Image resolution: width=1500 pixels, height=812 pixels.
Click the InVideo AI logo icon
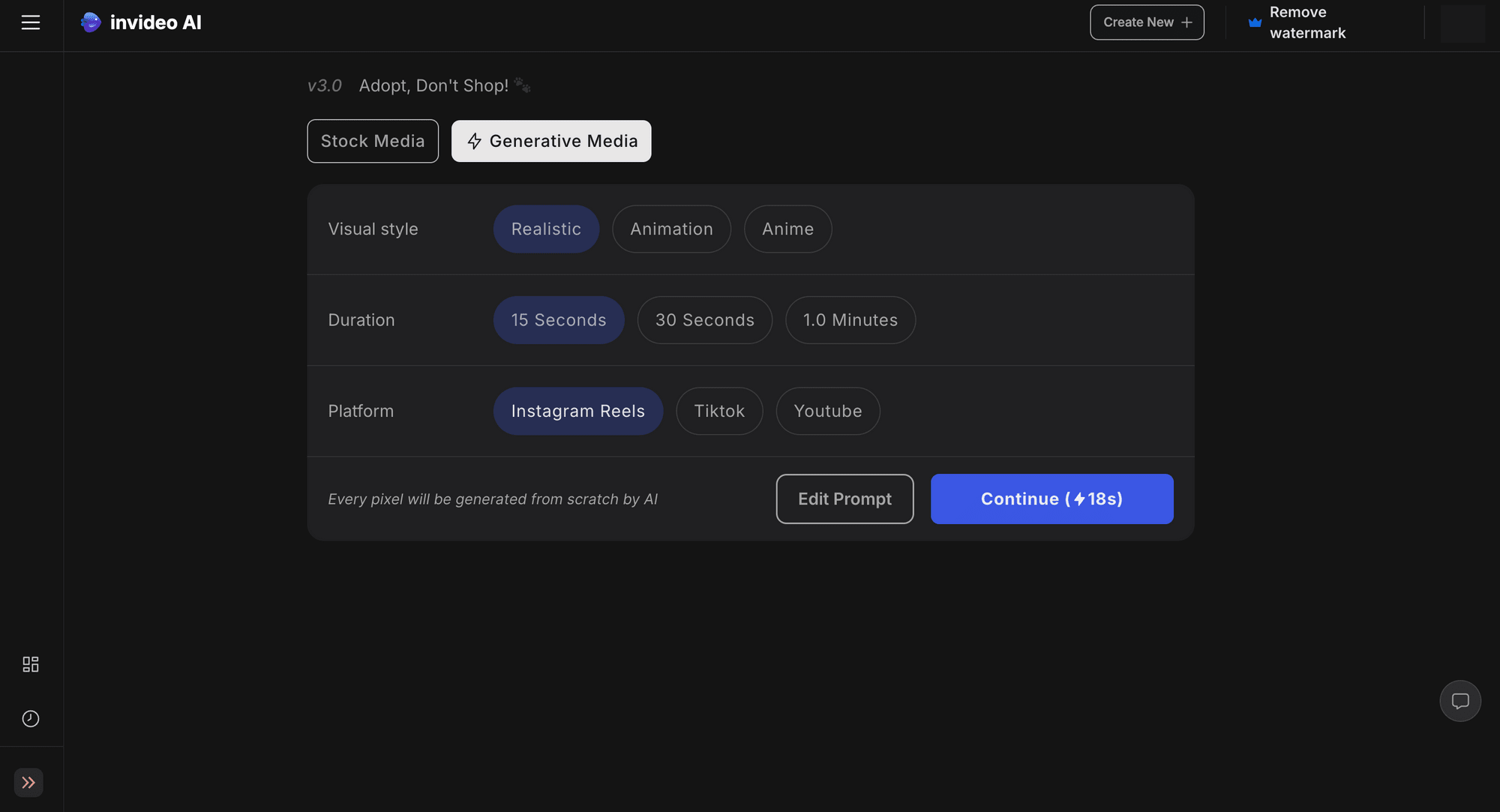pyautogui.click(x=90, y=21)
